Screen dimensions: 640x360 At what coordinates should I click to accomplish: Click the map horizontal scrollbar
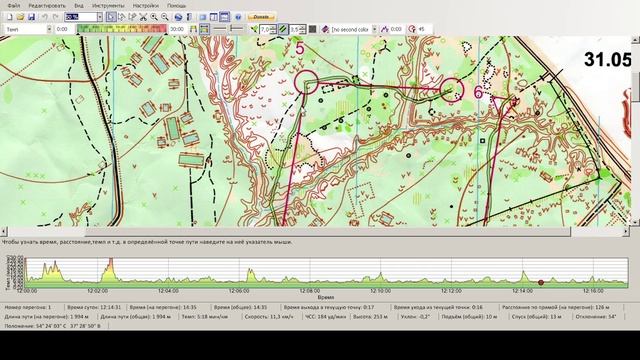click(x=328, y=232)
